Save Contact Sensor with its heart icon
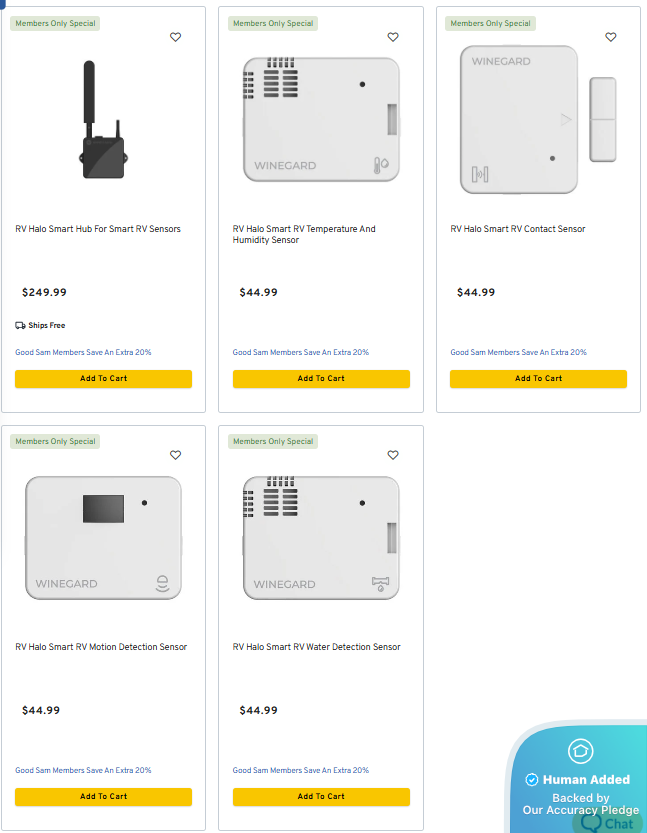 pos(611,37)
